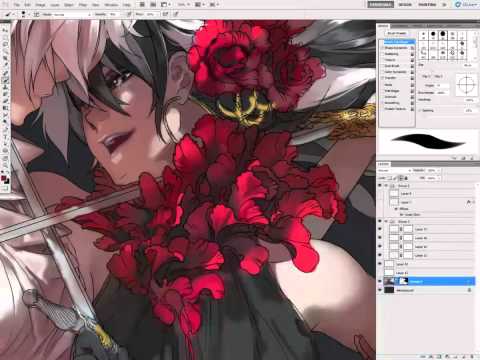Hide the Background layer
This screenshot has width=480, height=360.
click(x=380, y=290)
